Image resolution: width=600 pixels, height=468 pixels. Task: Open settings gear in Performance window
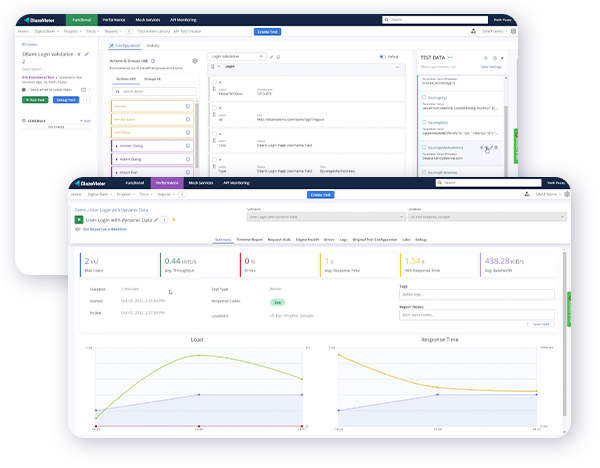(x=567, y=194)
